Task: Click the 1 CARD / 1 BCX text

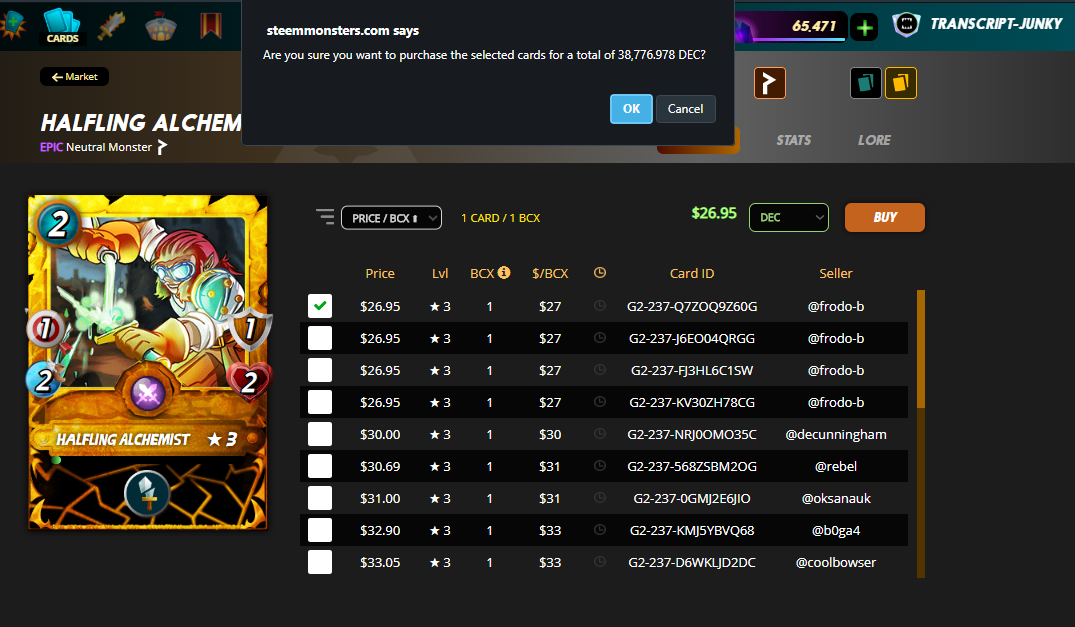Action: 500,218
